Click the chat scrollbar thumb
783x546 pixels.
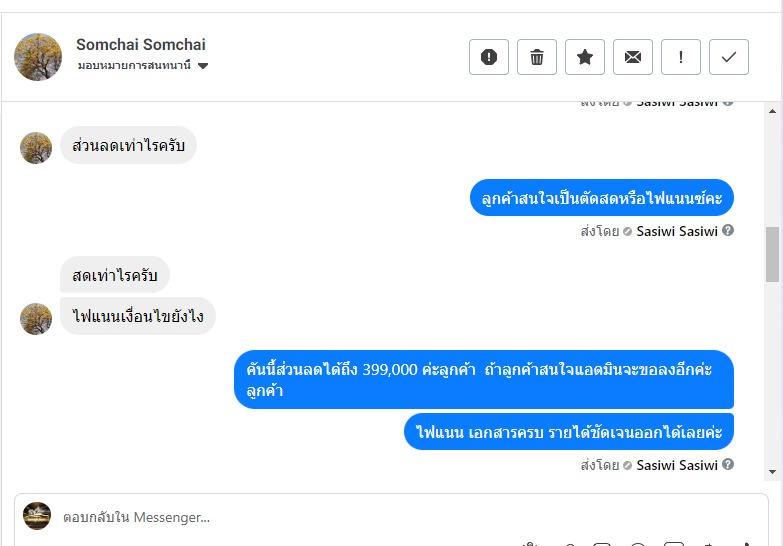click(x=772, y=254)
